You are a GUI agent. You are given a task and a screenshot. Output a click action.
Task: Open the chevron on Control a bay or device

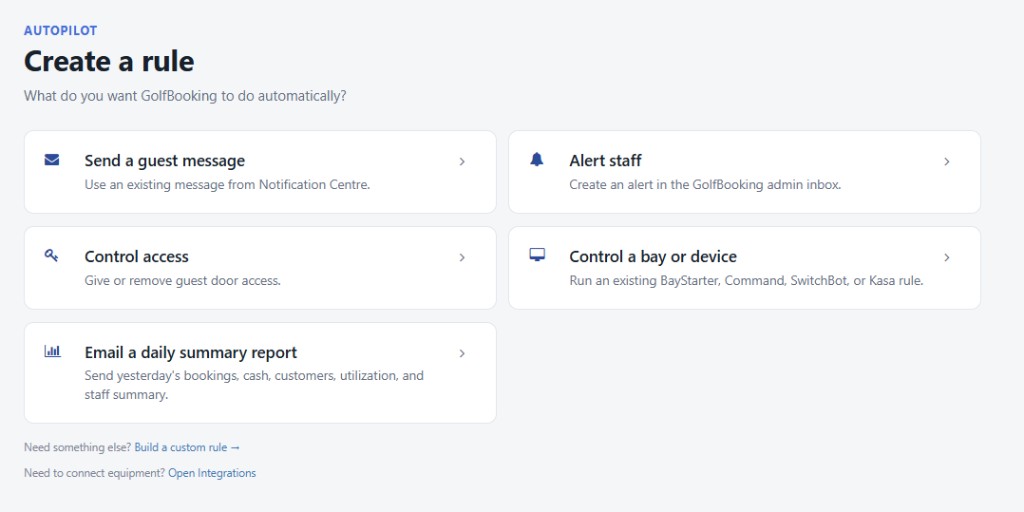coord(946,257)
